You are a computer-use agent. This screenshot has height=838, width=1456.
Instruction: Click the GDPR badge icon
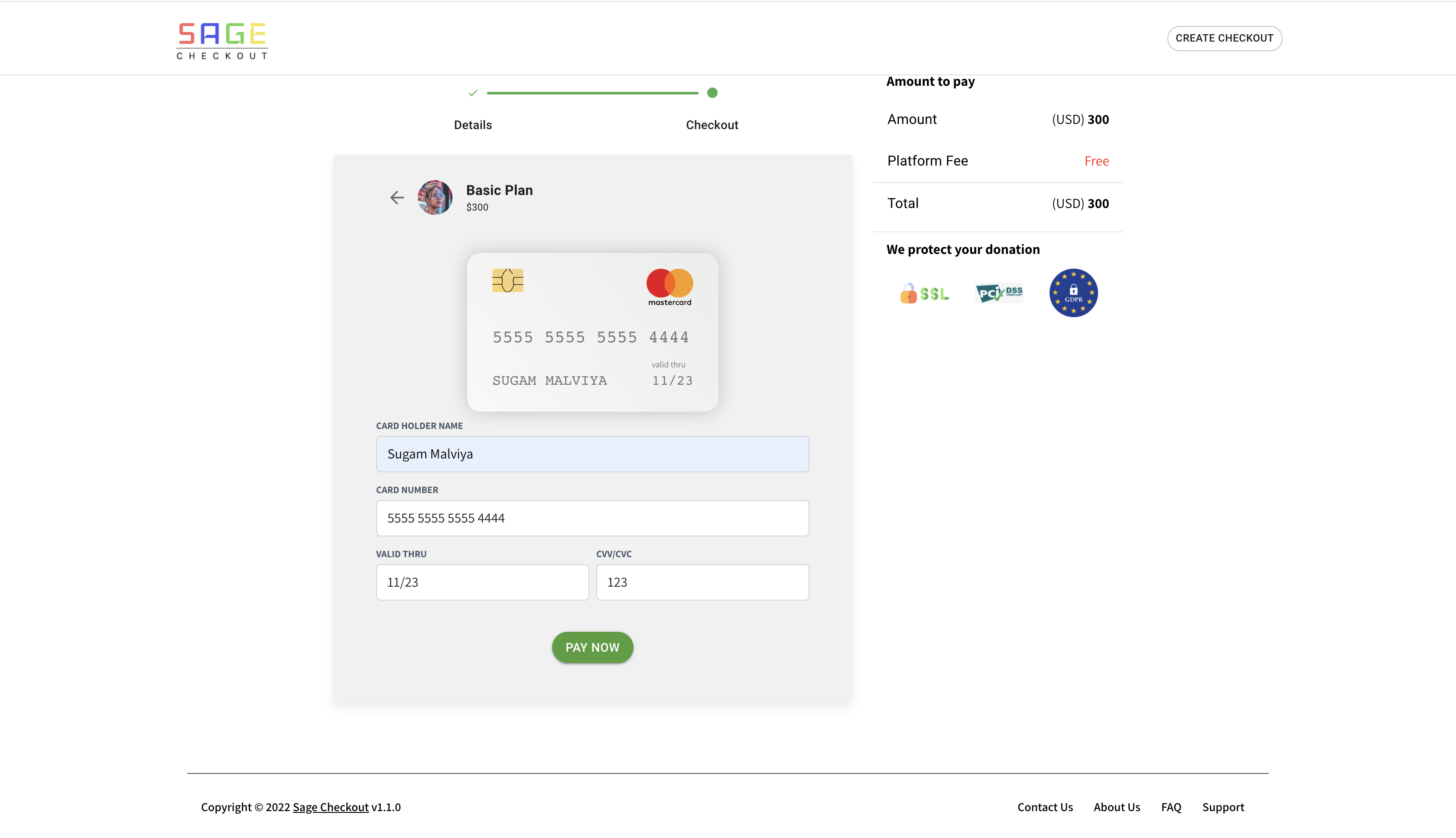click(x=1073, y=293)
